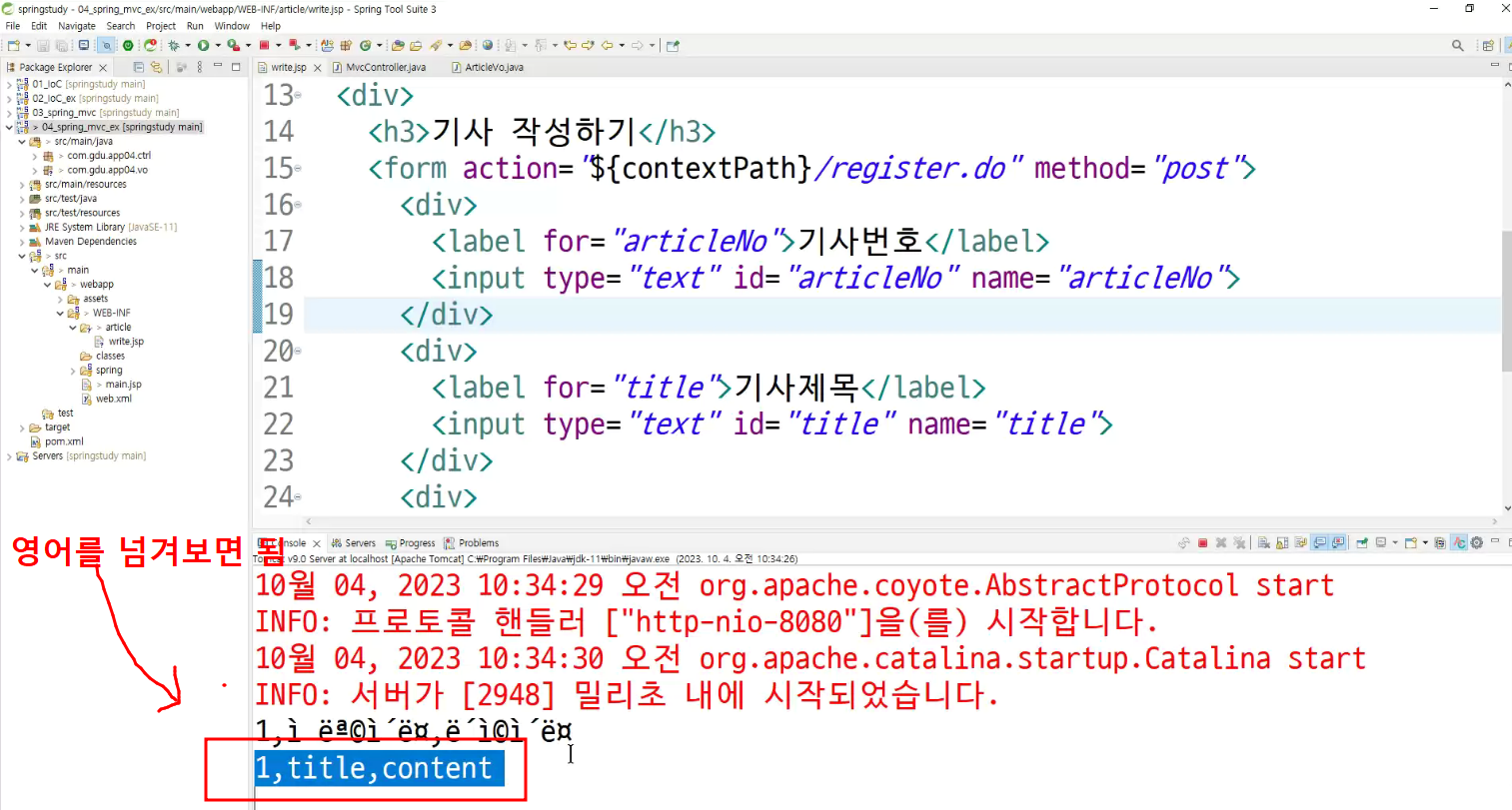Open the Help menu

tap(271, 26)
